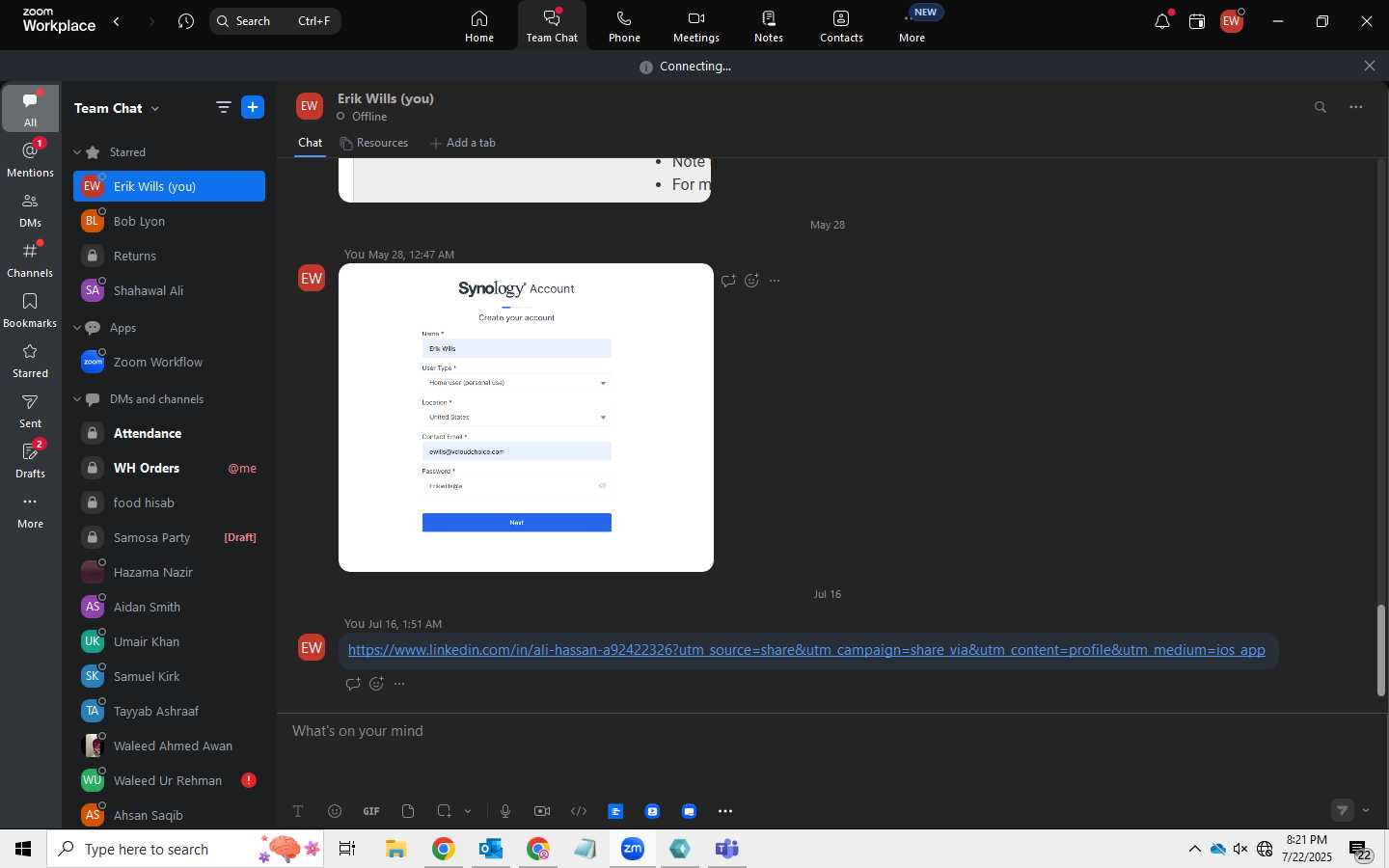Open Microsoft Teams from the taskbar
The image size is (1389, 868).
[x=726, y=849]
